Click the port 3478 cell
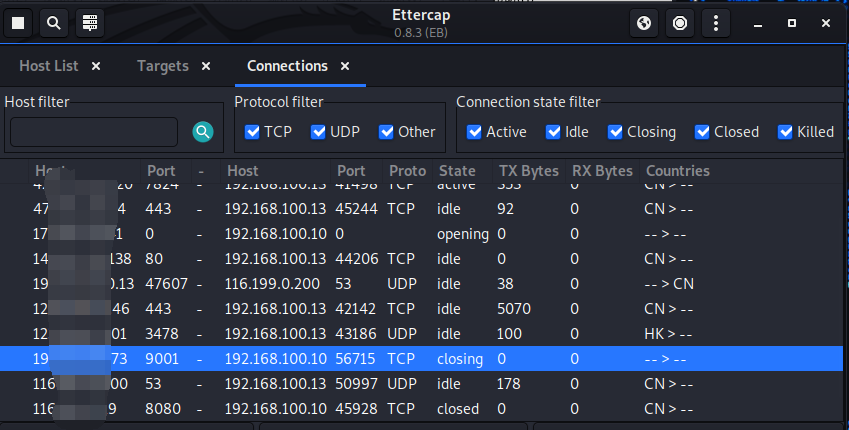 click(161, 334)
